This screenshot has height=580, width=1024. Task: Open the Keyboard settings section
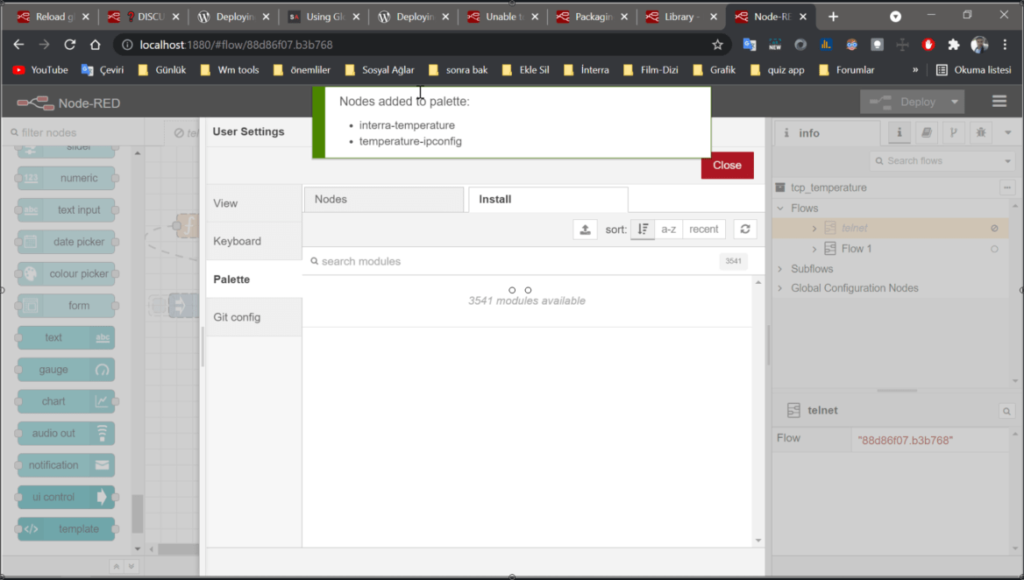[x=254, y=241]
